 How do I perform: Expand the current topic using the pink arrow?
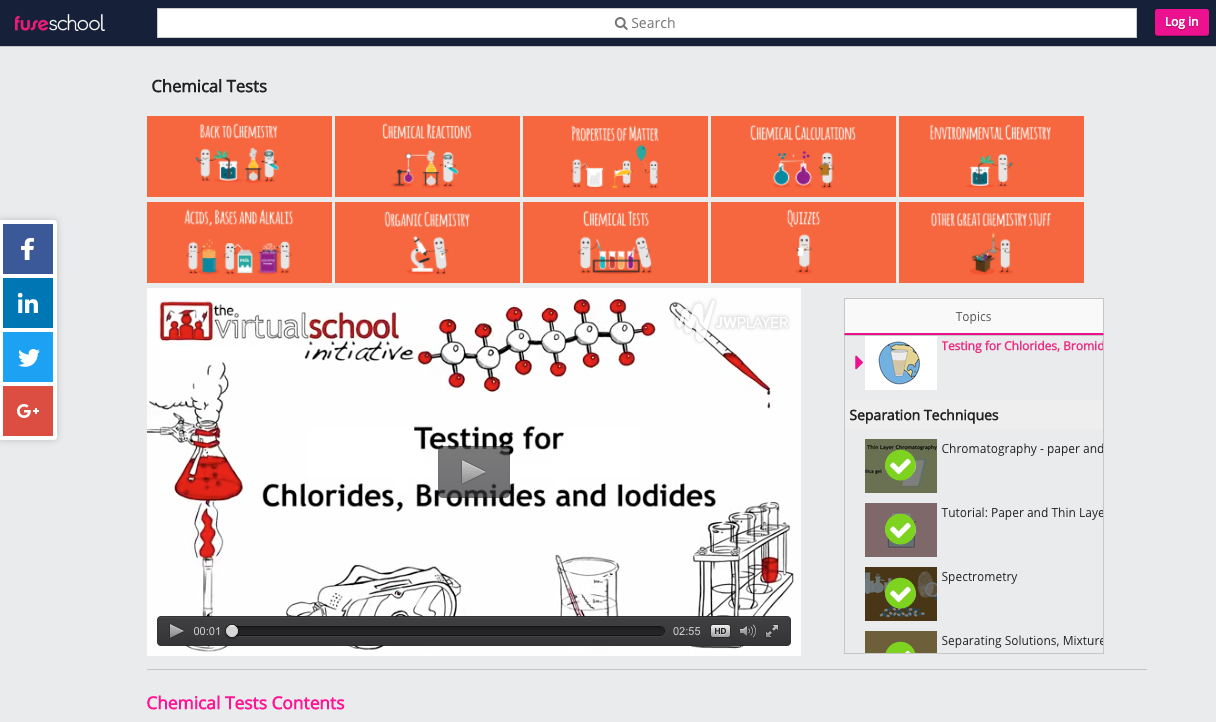(857, 363)
